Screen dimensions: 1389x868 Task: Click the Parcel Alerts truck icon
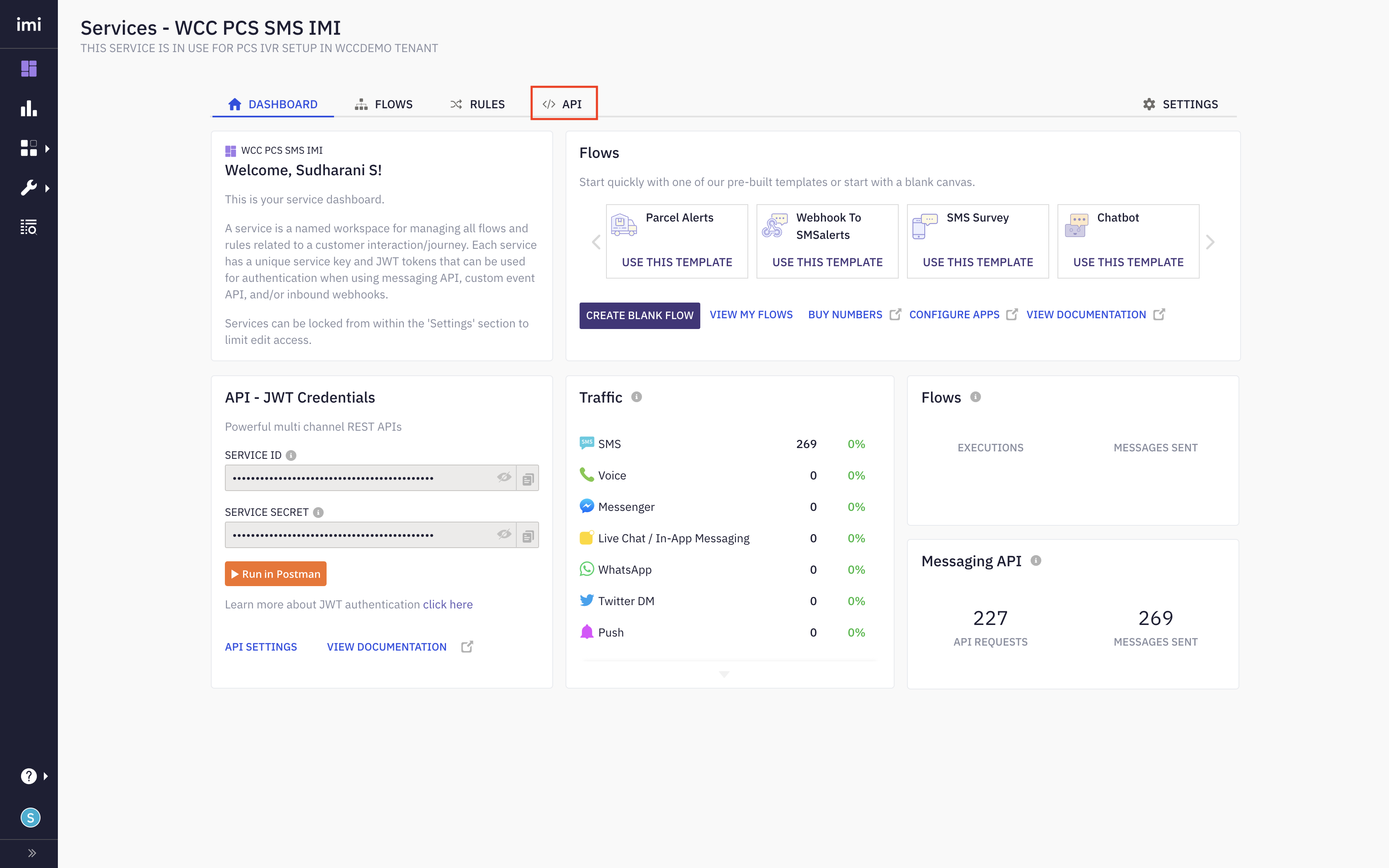tap(624, 224)
